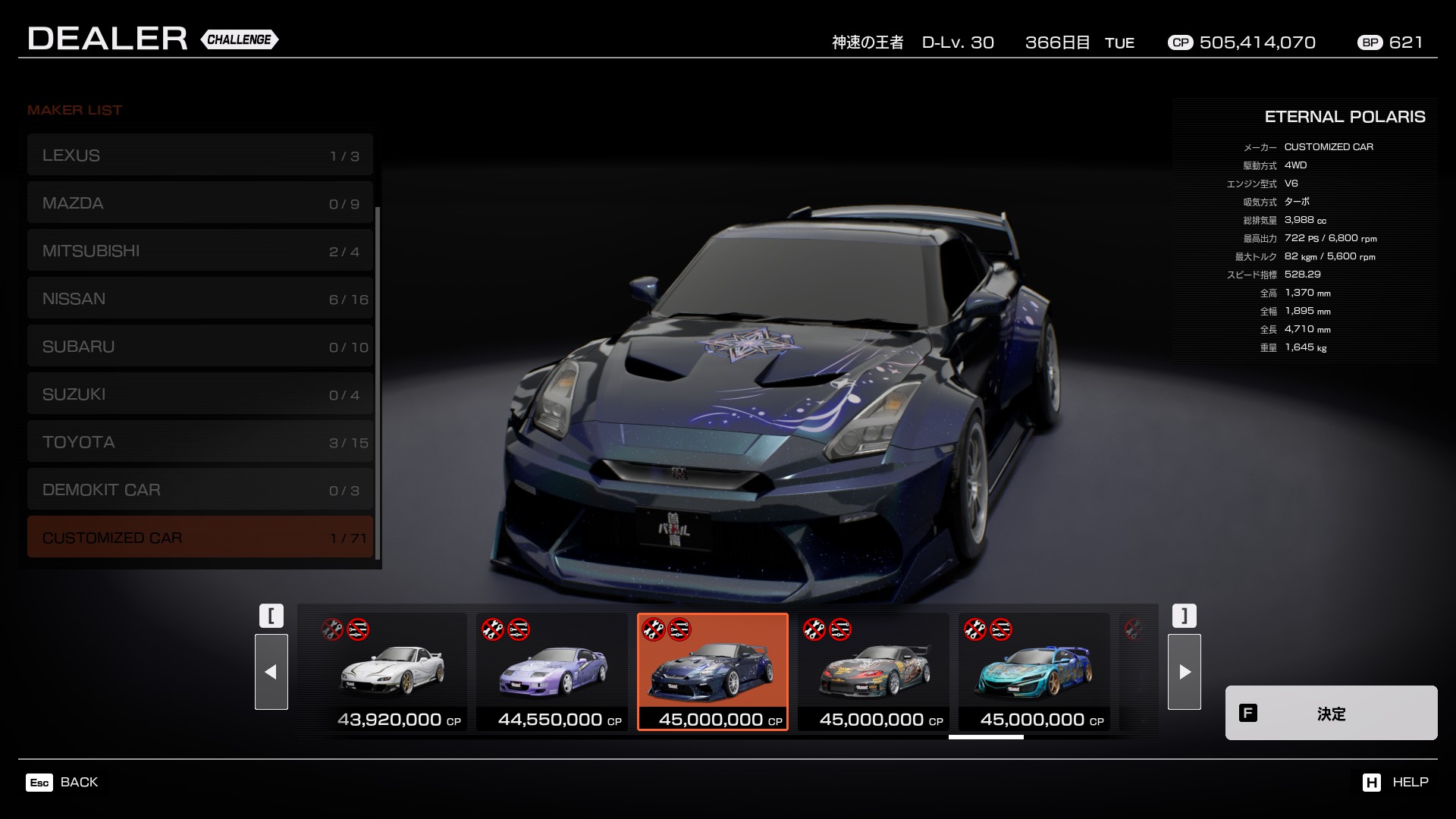Click the V6 engine type value
The width and height of the screenshot is (1456, 819).
coord(1291,184)
